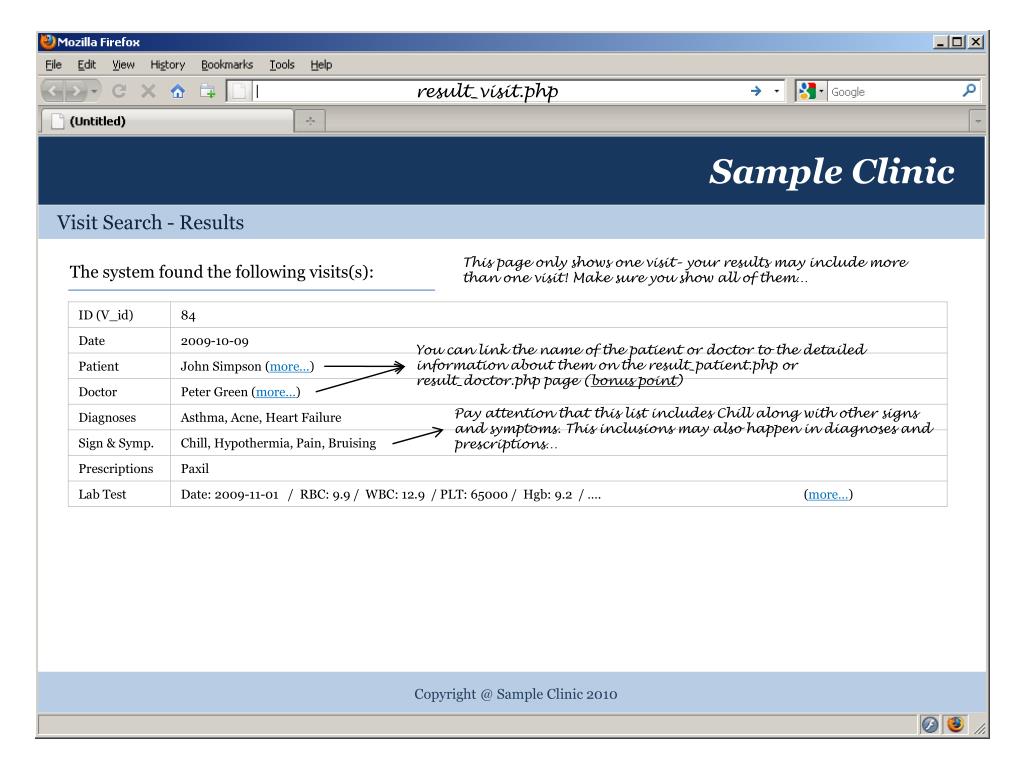This screenshot has width=1024, height=768.
Task: Open the Tools menu
Action: 282,65
